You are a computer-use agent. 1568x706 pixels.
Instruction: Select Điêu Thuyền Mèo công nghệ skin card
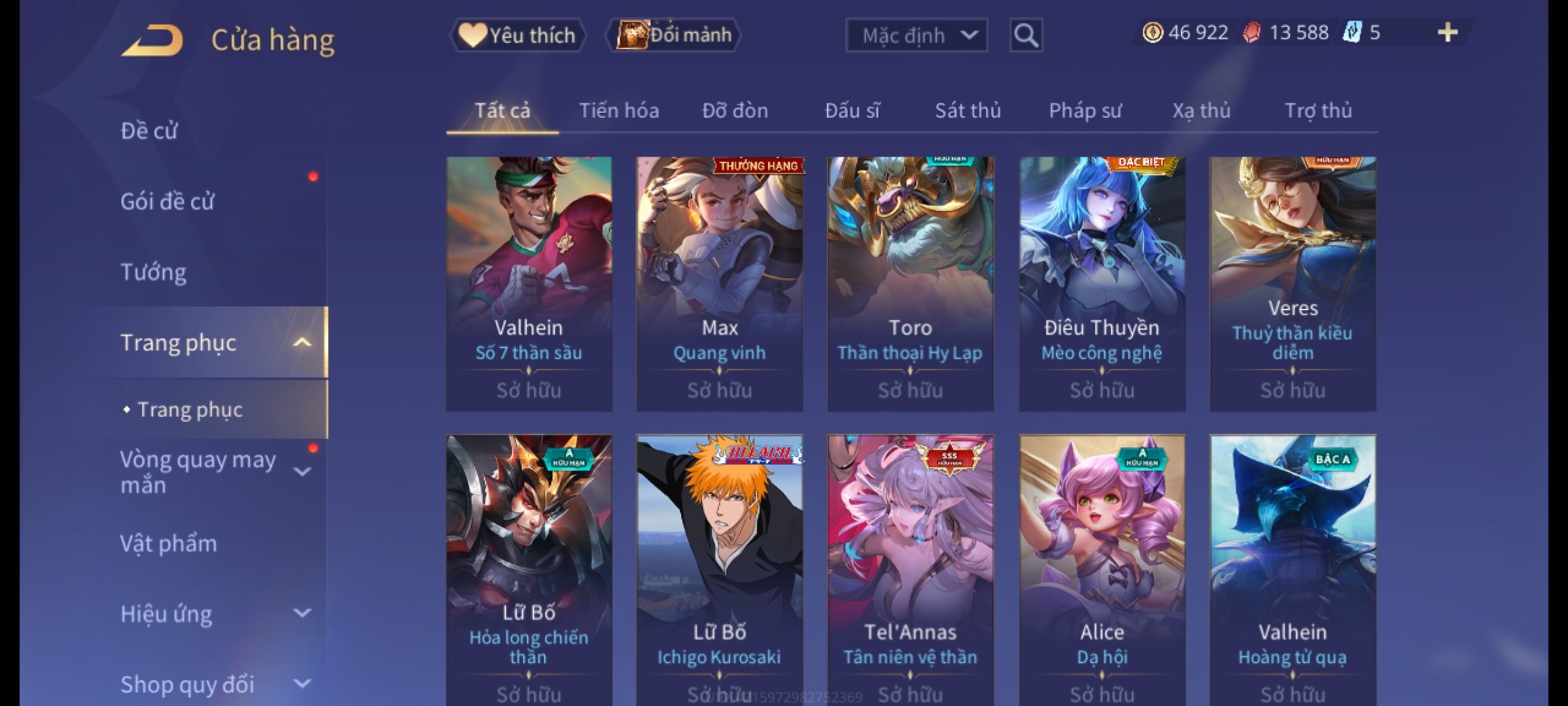click(x=1102, y=284)
